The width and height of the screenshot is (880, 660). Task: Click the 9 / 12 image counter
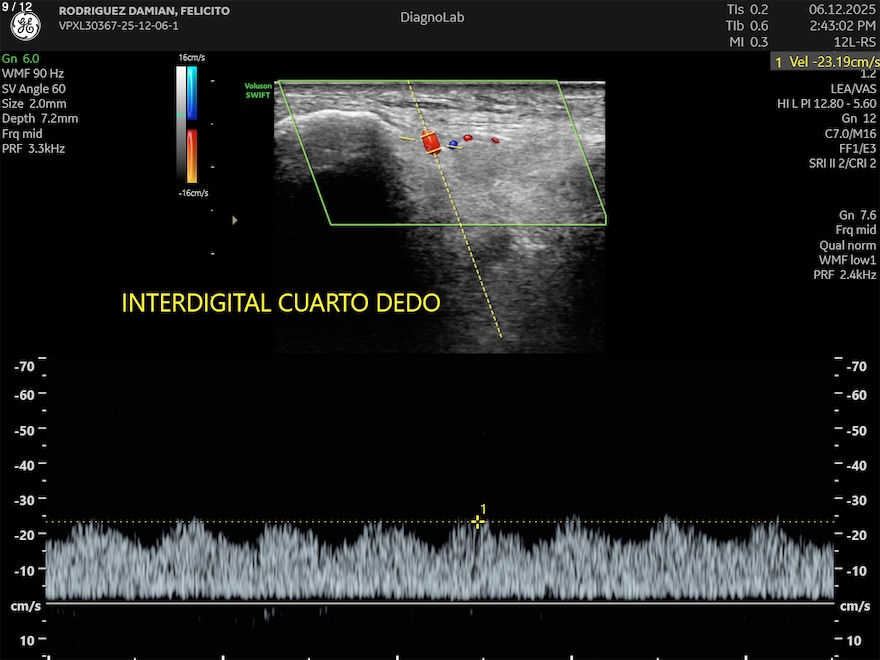pos(17,7)
